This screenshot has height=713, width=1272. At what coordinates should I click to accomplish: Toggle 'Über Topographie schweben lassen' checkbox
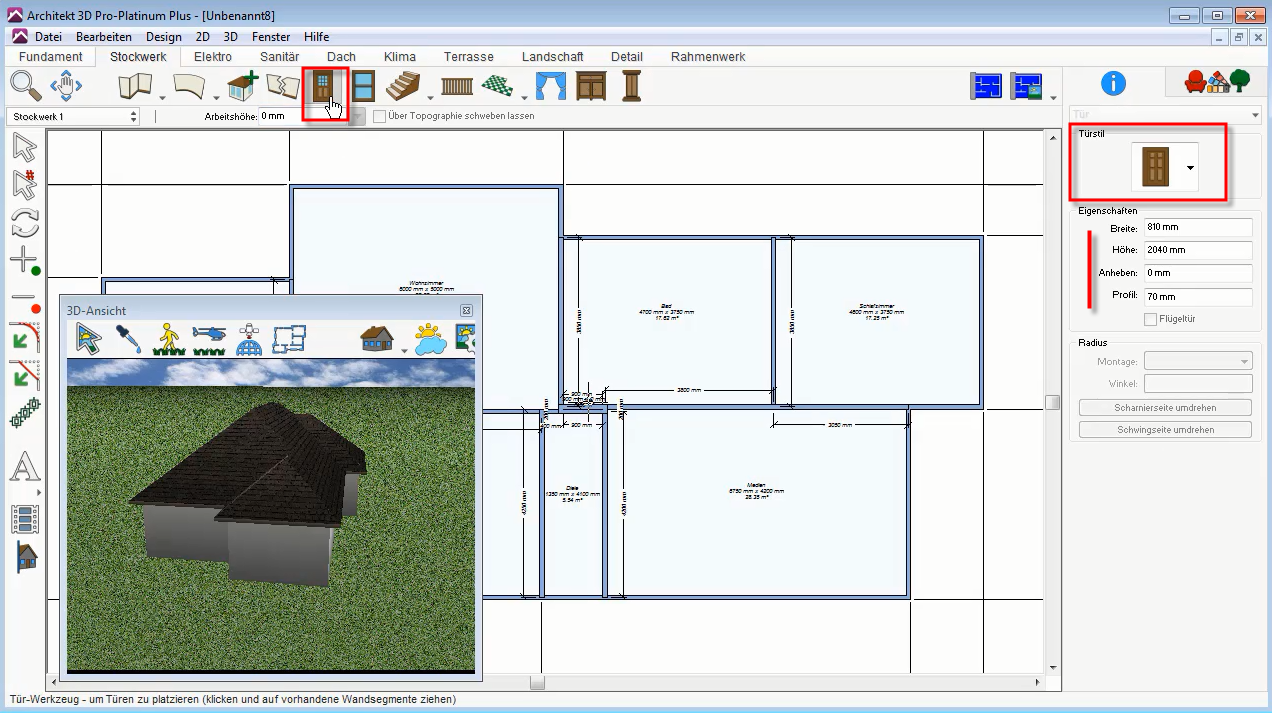coord(379,116)
